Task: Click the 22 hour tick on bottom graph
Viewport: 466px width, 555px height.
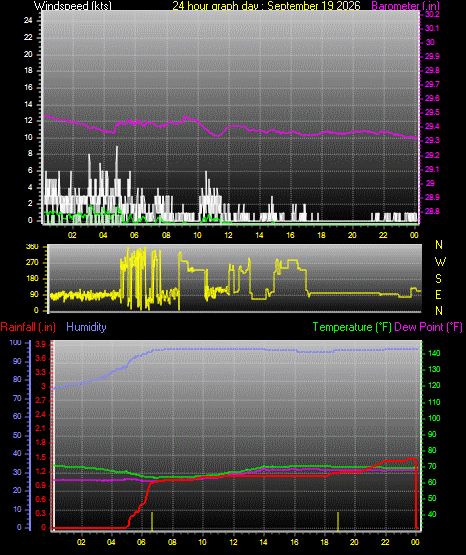Action: pos(385,542)
